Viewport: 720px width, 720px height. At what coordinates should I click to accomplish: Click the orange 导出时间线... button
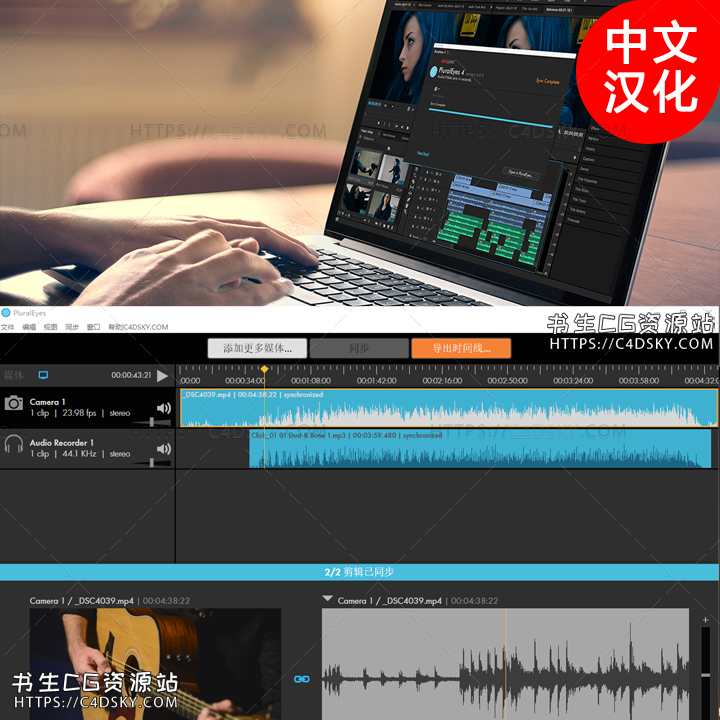click(x=461, y=349)
